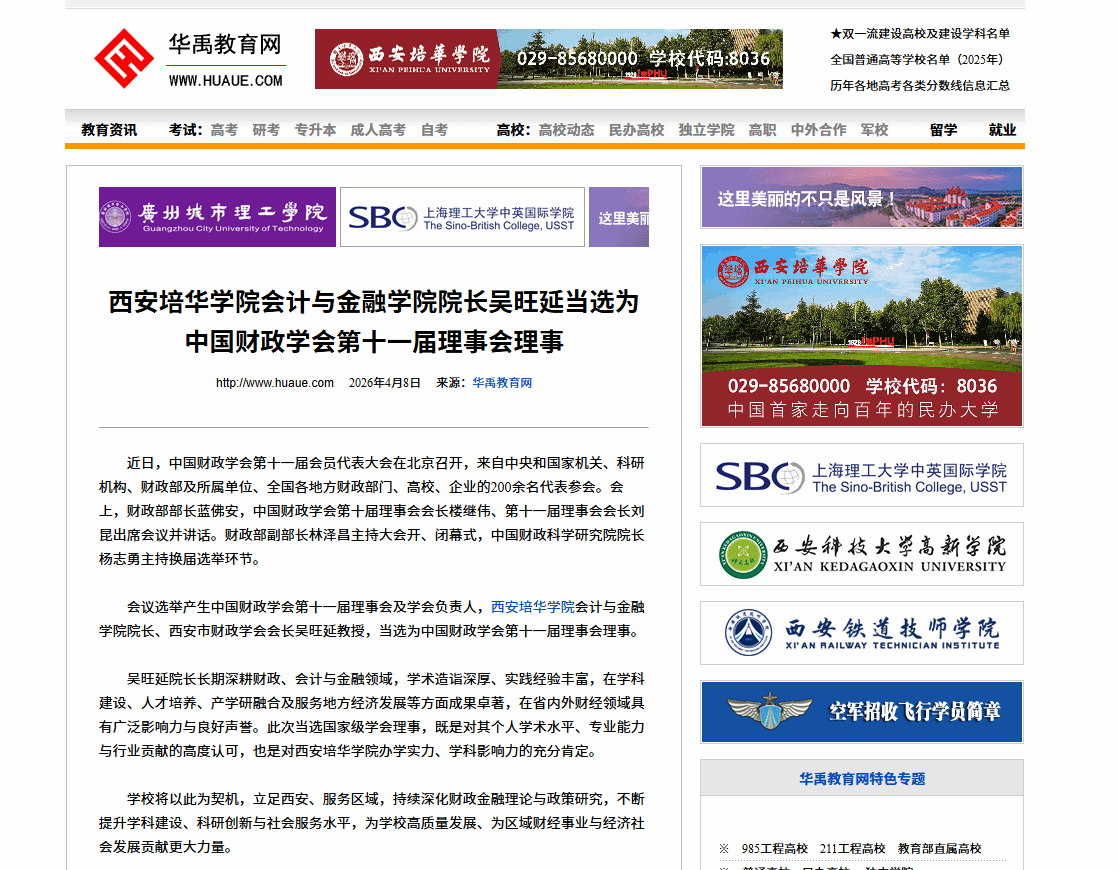Go to 留学 section
The height and width of the screenshot is (870, 1118).
tap(943, 130)
